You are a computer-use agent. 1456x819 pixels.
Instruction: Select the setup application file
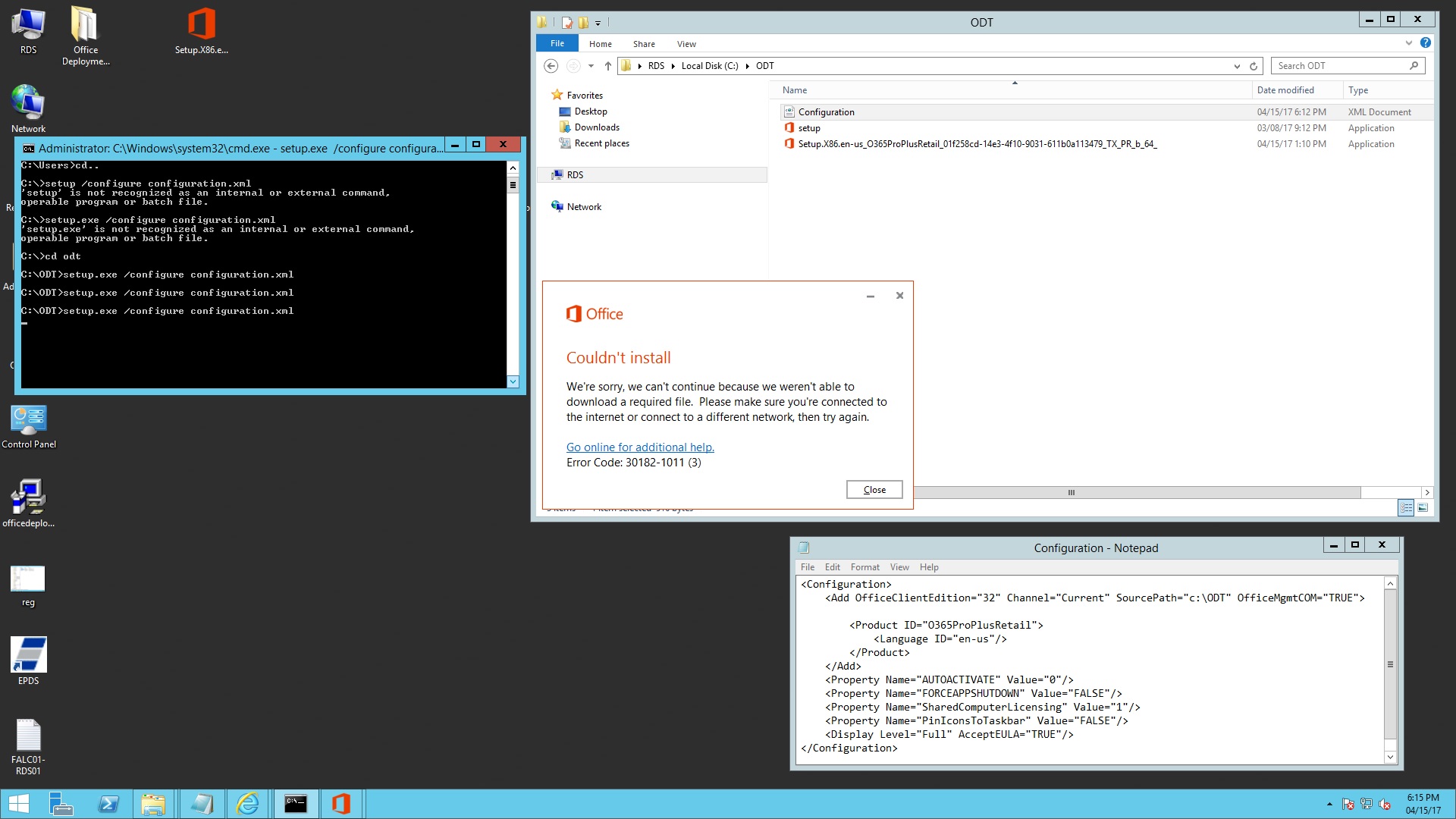(1106, 128)
